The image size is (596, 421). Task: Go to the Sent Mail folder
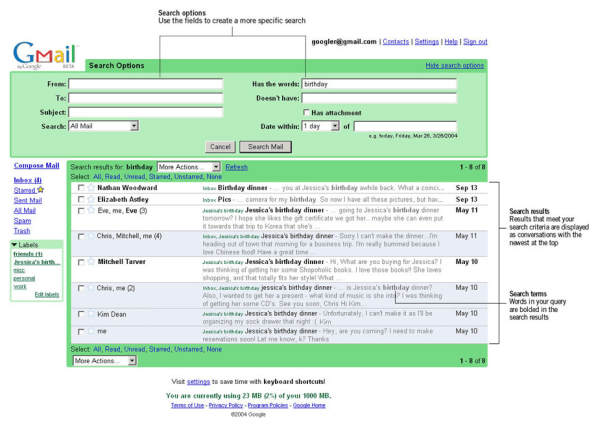28,200
